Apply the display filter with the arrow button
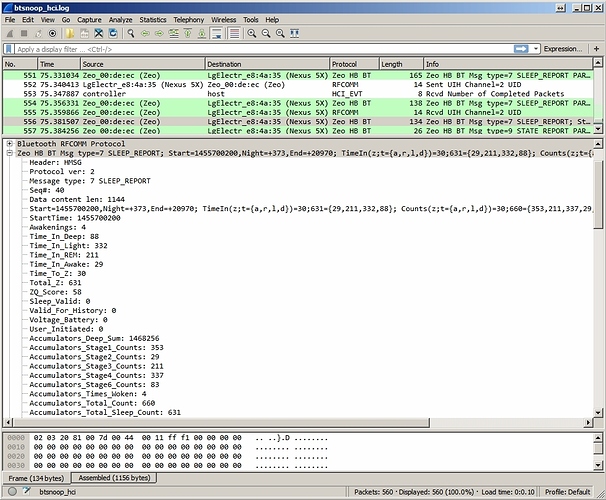 521,49
